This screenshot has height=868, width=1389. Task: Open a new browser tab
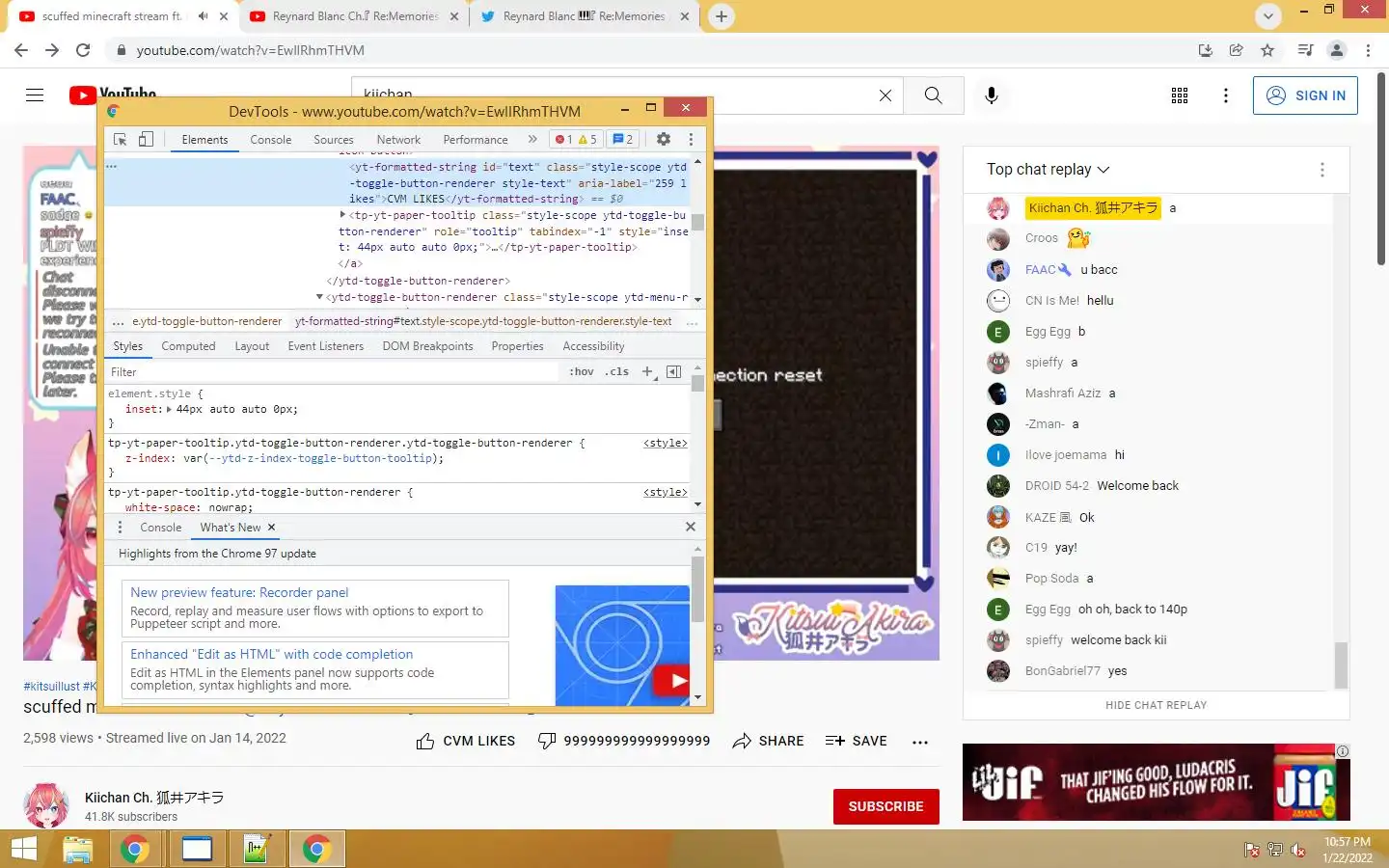721,16
